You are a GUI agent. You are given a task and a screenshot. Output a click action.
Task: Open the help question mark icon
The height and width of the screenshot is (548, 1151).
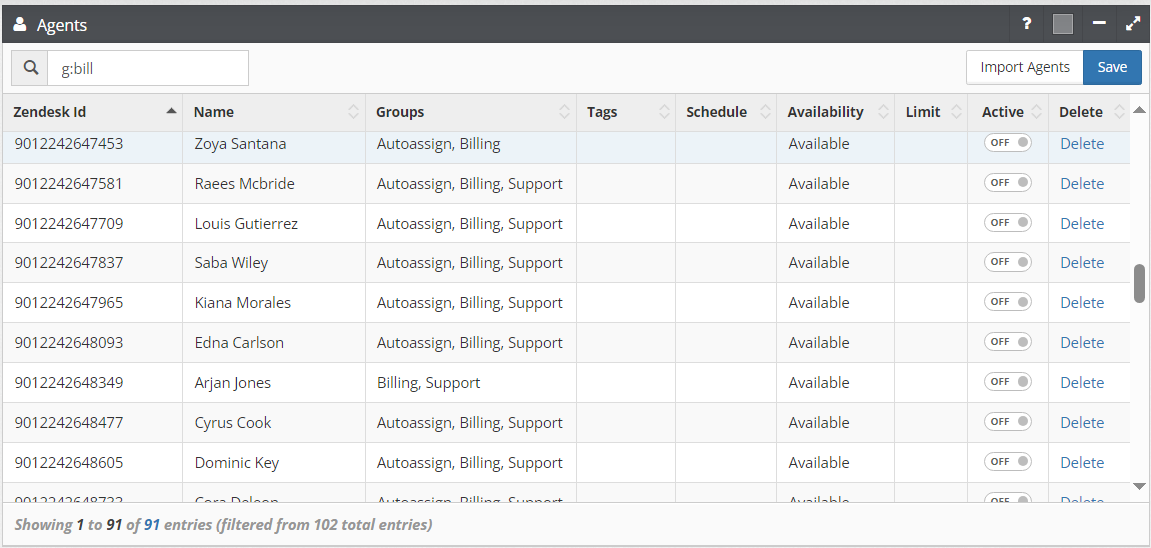coord(1027,24)
